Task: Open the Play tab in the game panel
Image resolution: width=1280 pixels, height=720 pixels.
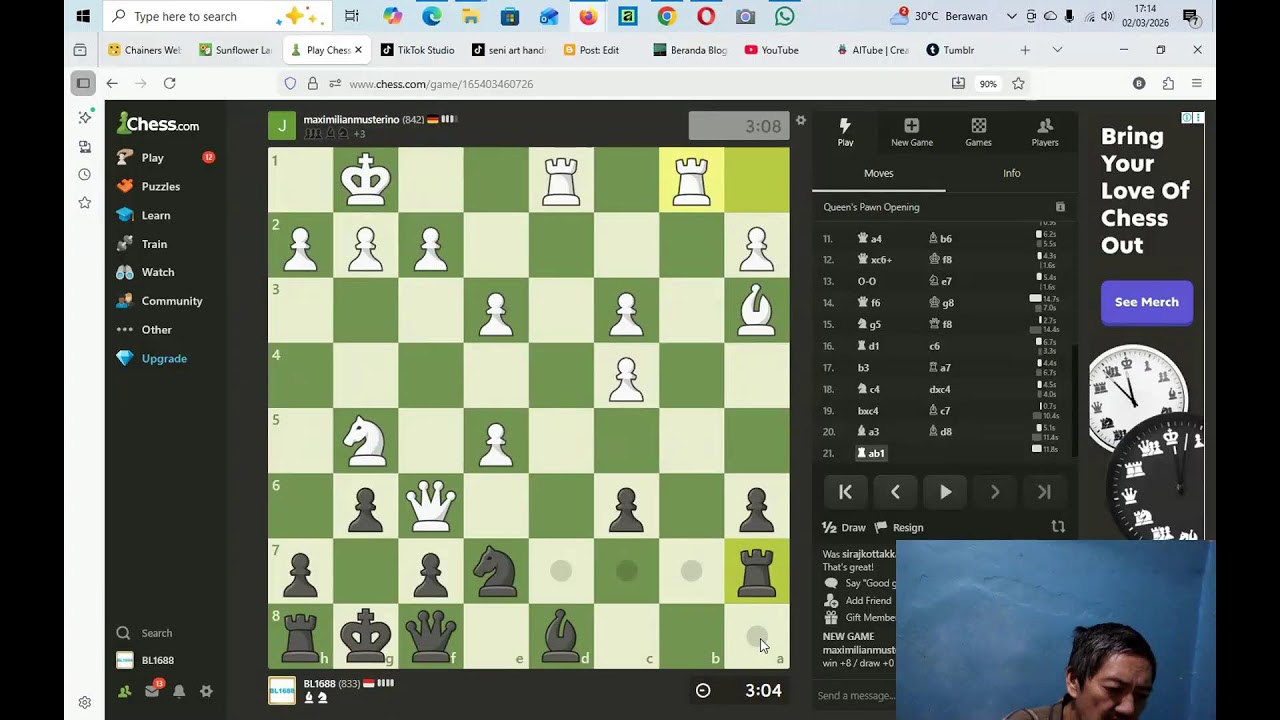Action: coord(845,131)
